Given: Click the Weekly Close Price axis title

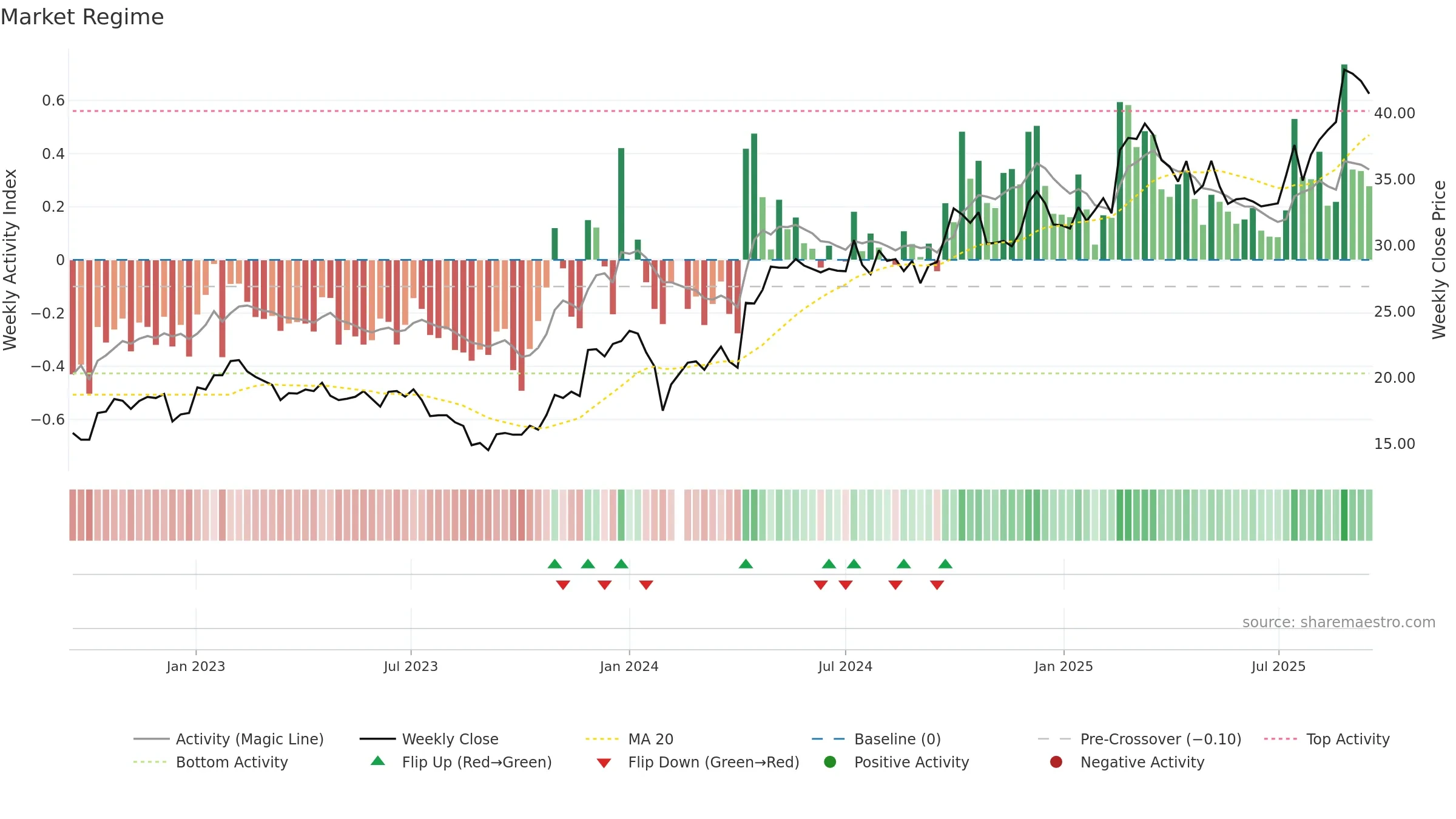Looking at the screenshot, I should pos(1439,260).
